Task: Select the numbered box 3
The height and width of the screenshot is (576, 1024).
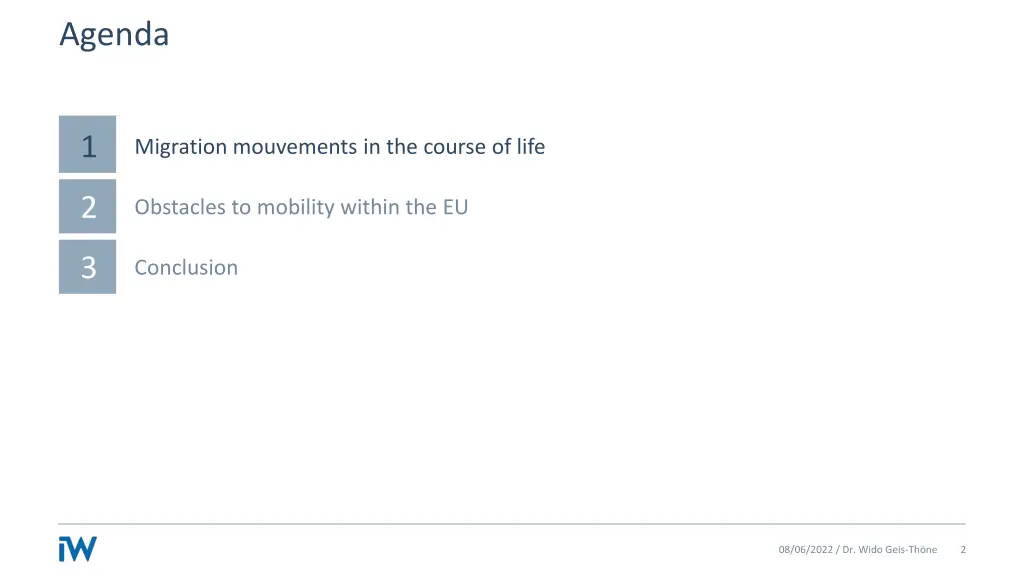Action: tap(88, 266)
